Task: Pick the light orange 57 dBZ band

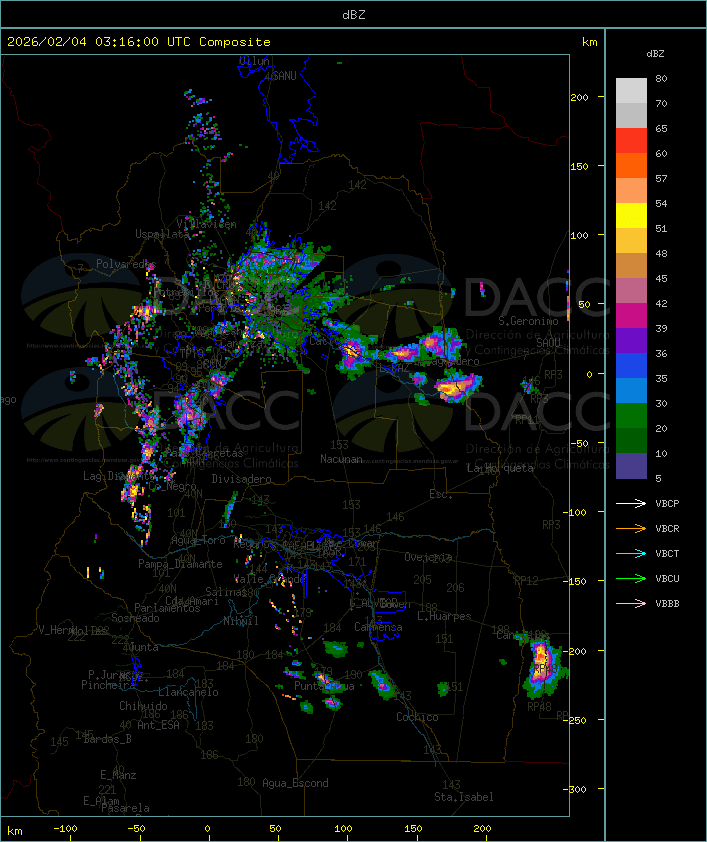Action: [631, 191]
